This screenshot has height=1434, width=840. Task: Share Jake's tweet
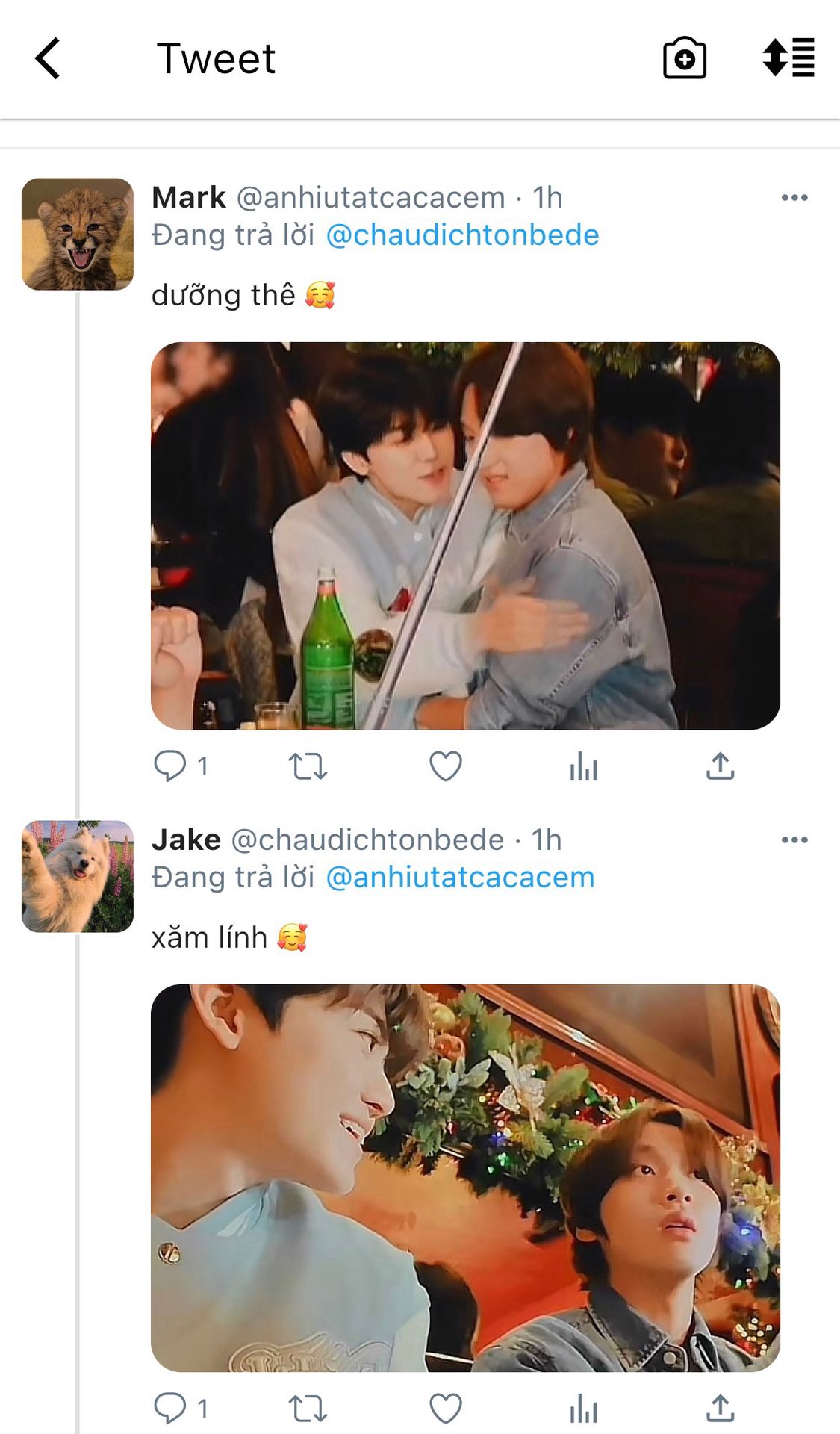720,1409
